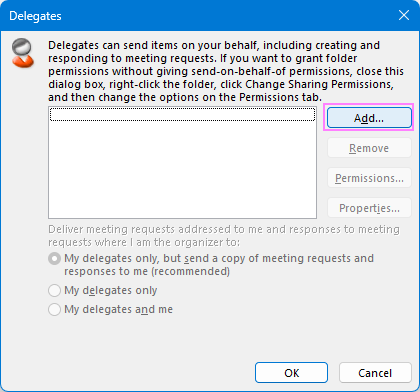Close the Delegates dialog window

click(x=404, y=15)
